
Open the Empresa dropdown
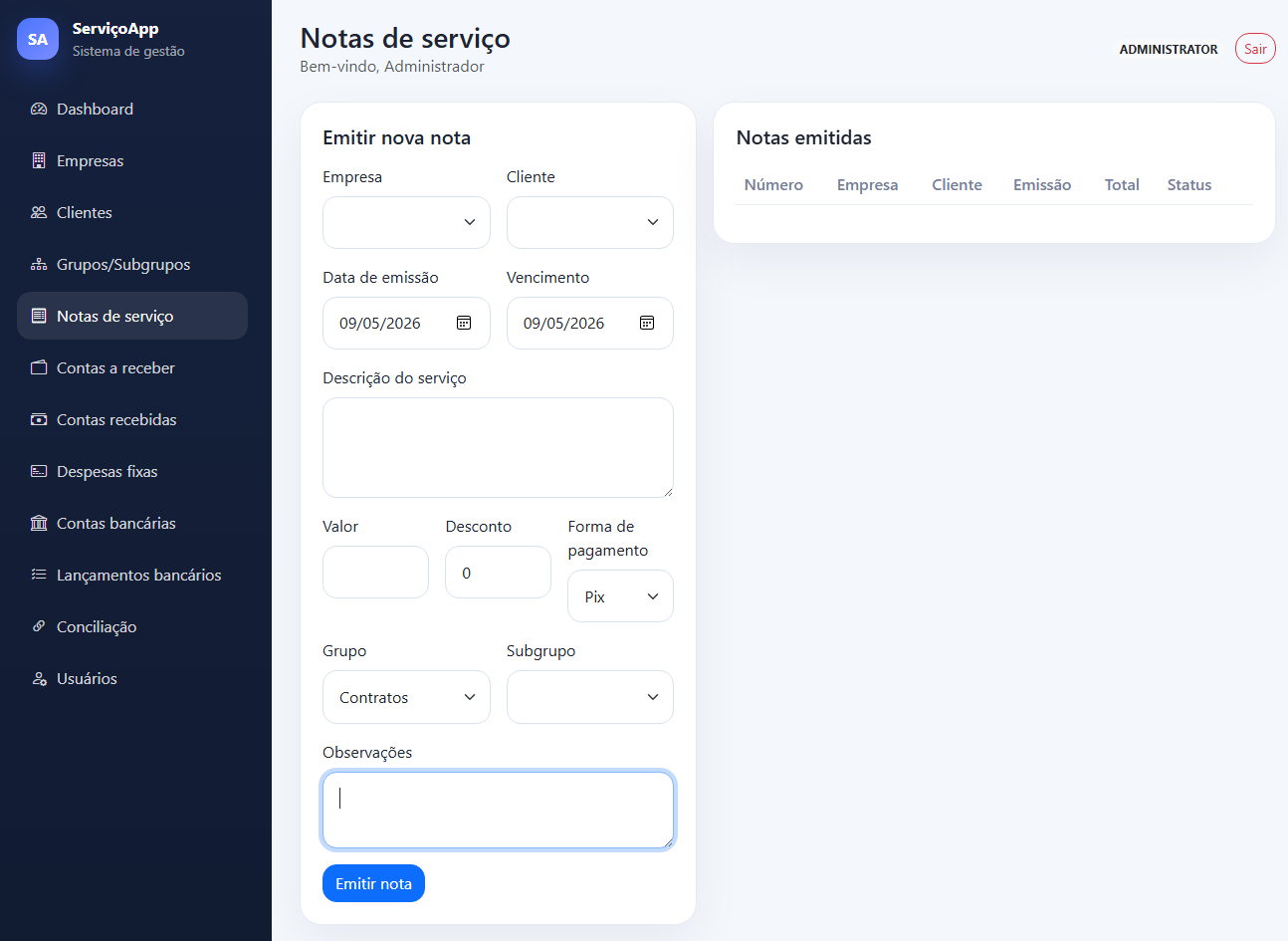click(x=406, y=222)
